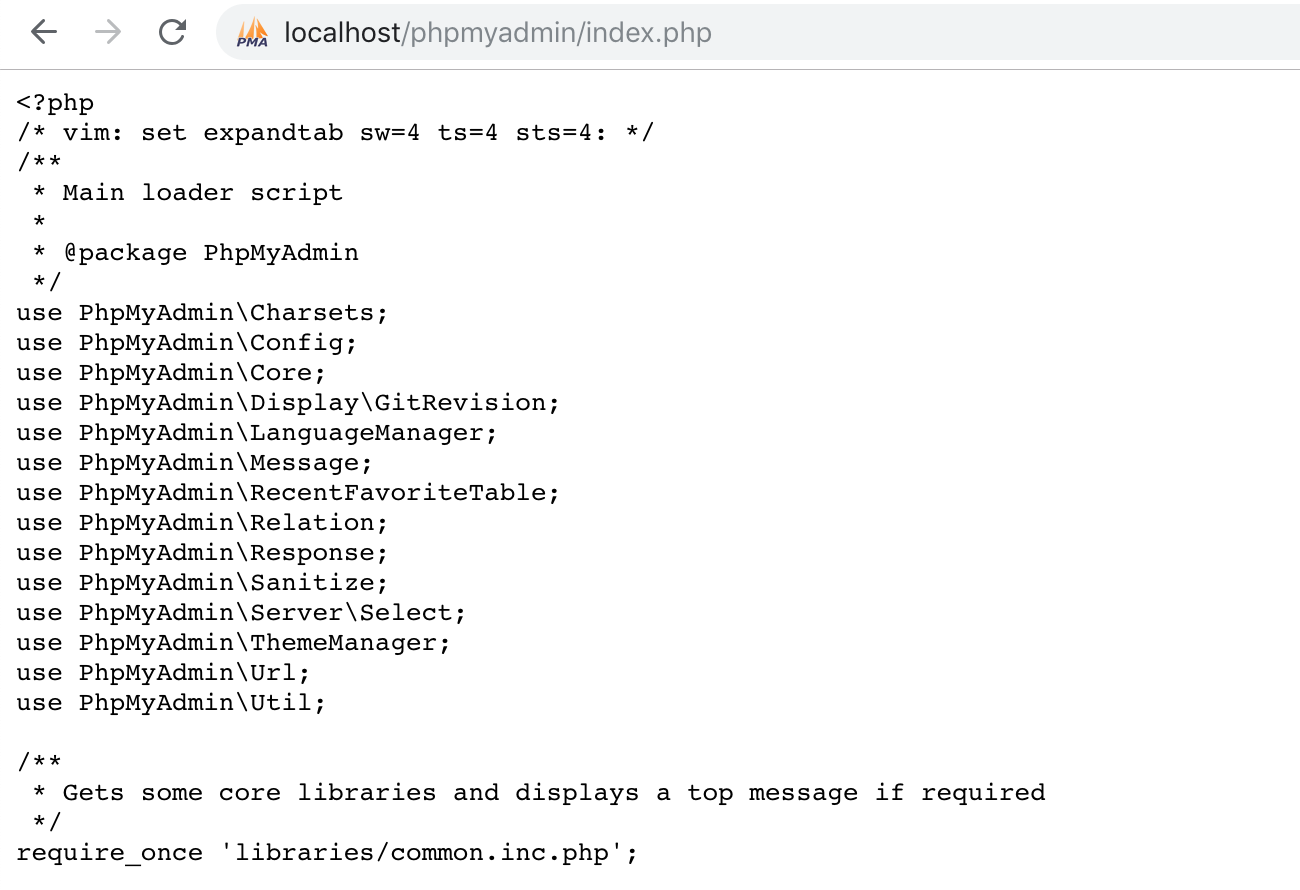Click the 'Gets some core libraries' comment line
Viewport: 1300px width, 890px height.
coord(539,793)
